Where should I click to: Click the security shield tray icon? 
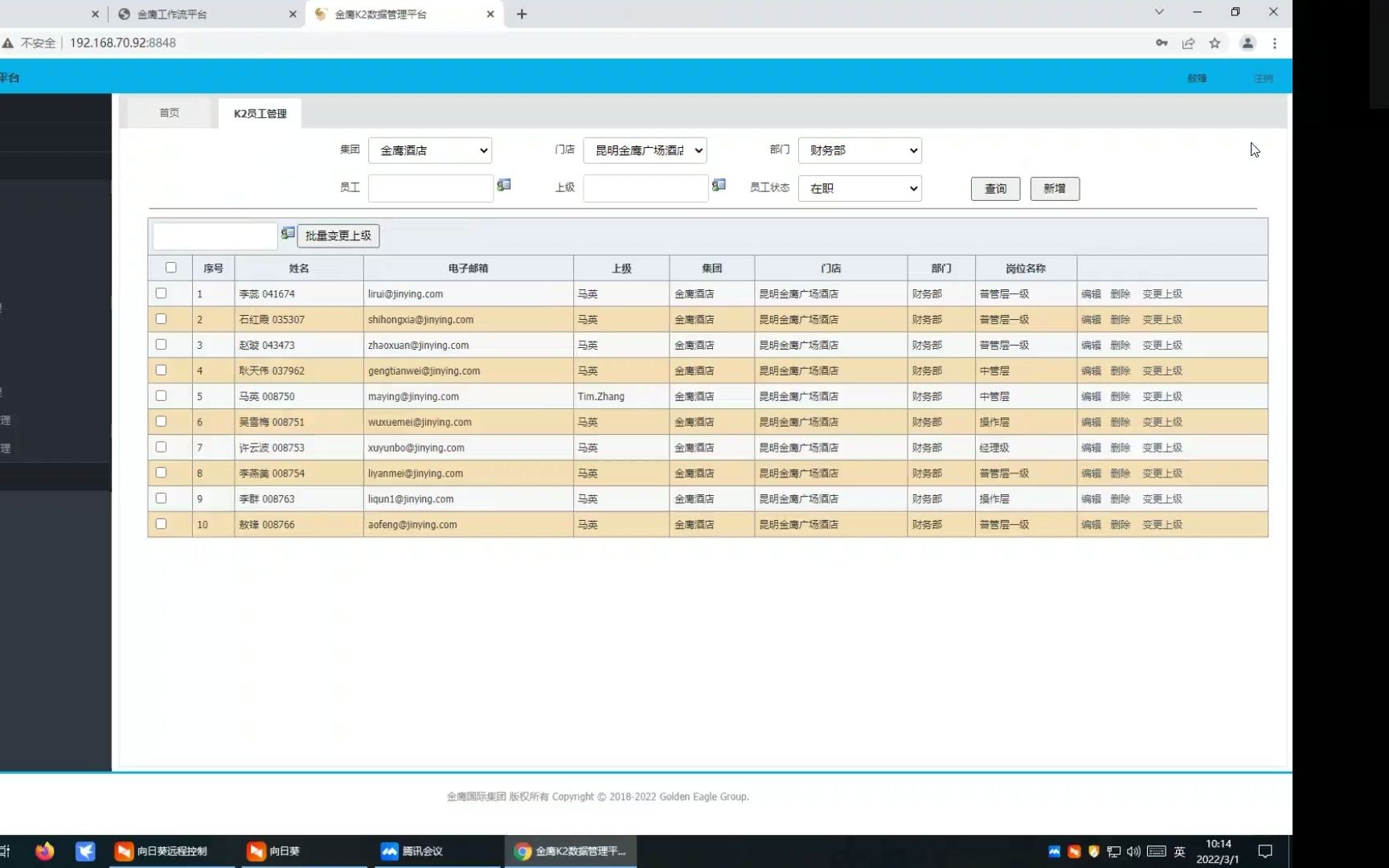(x=1093, y=851)
